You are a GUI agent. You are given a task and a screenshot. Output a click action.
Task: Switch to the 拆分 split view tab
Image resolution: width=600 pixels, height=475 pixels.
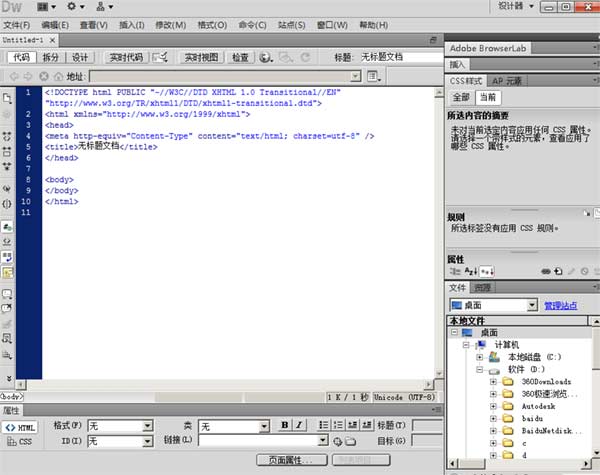(50, 57)
